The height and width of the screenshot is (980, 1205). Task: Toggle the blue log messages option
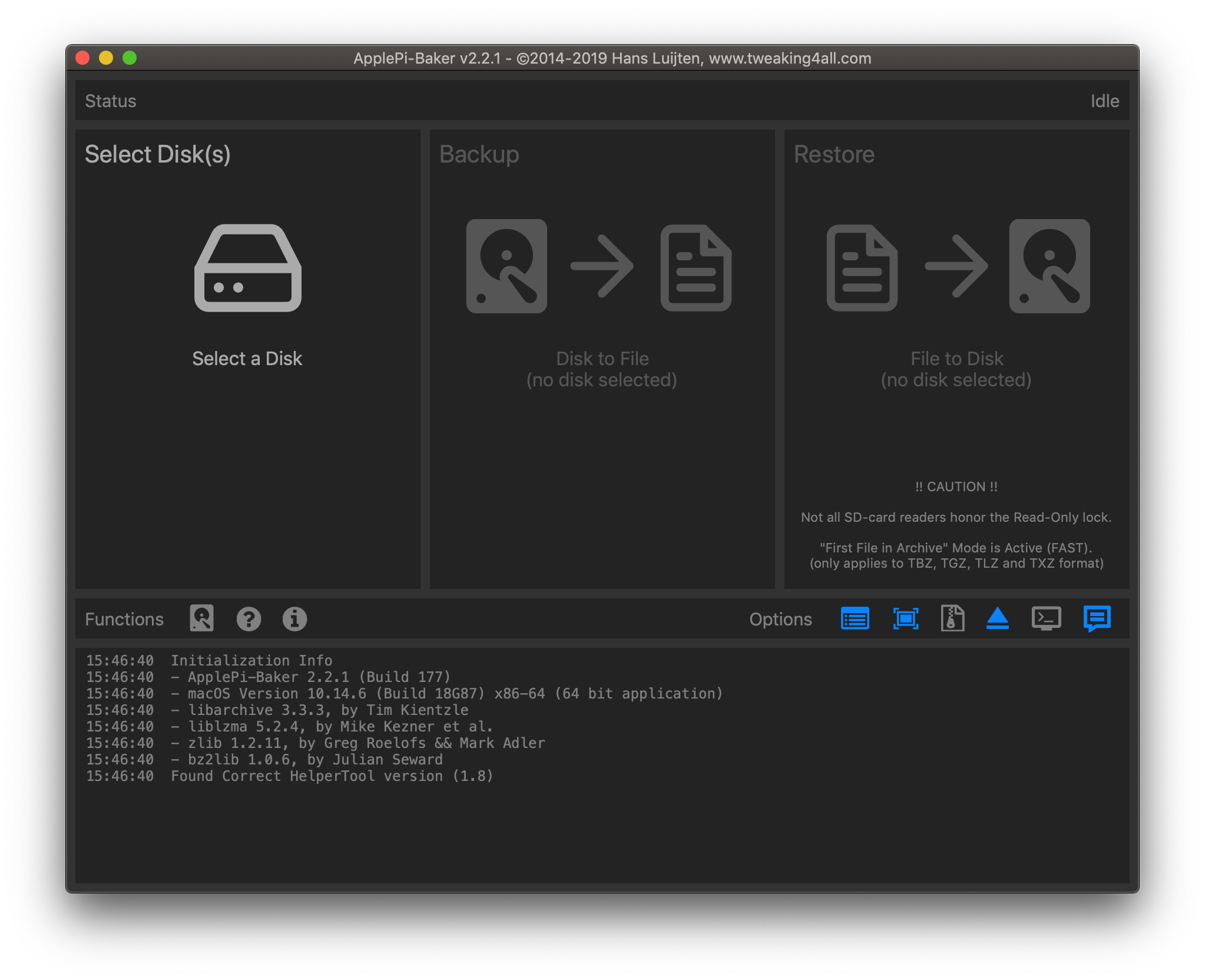[1097, 618]
